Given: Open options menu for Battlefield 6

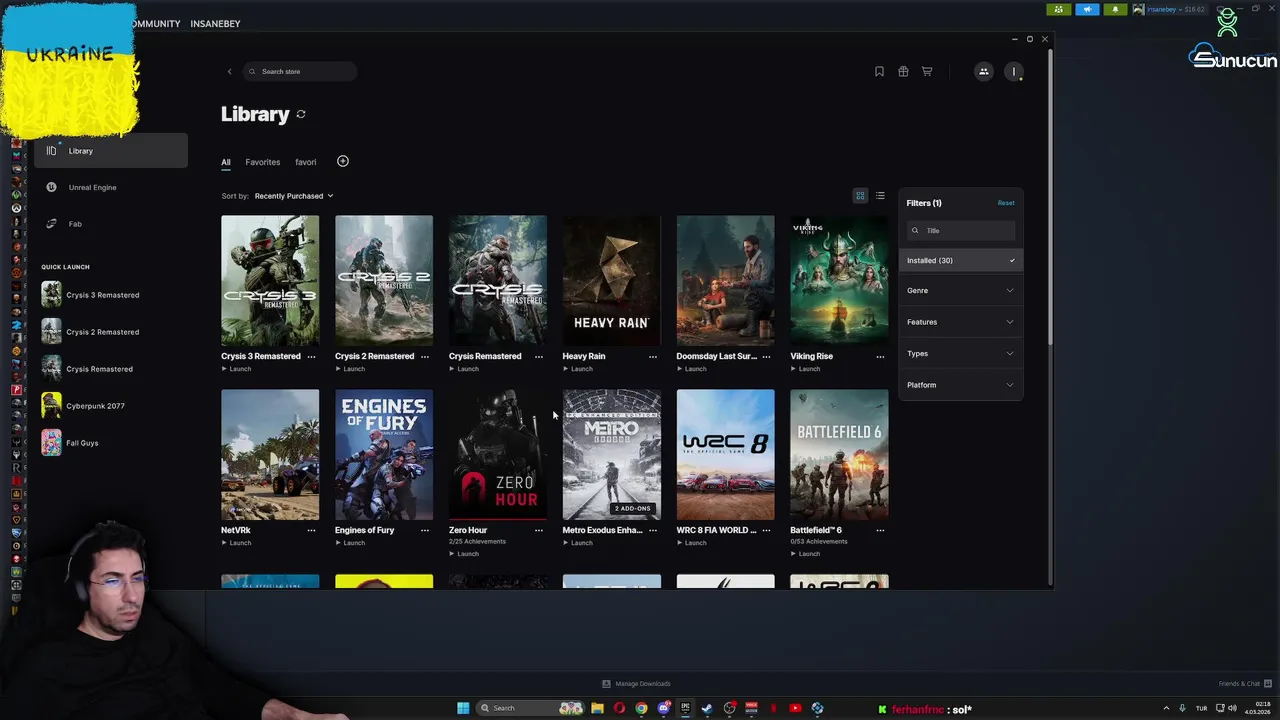Looking at the screenshot, I should pyautogui.click(x=880, y=530).
